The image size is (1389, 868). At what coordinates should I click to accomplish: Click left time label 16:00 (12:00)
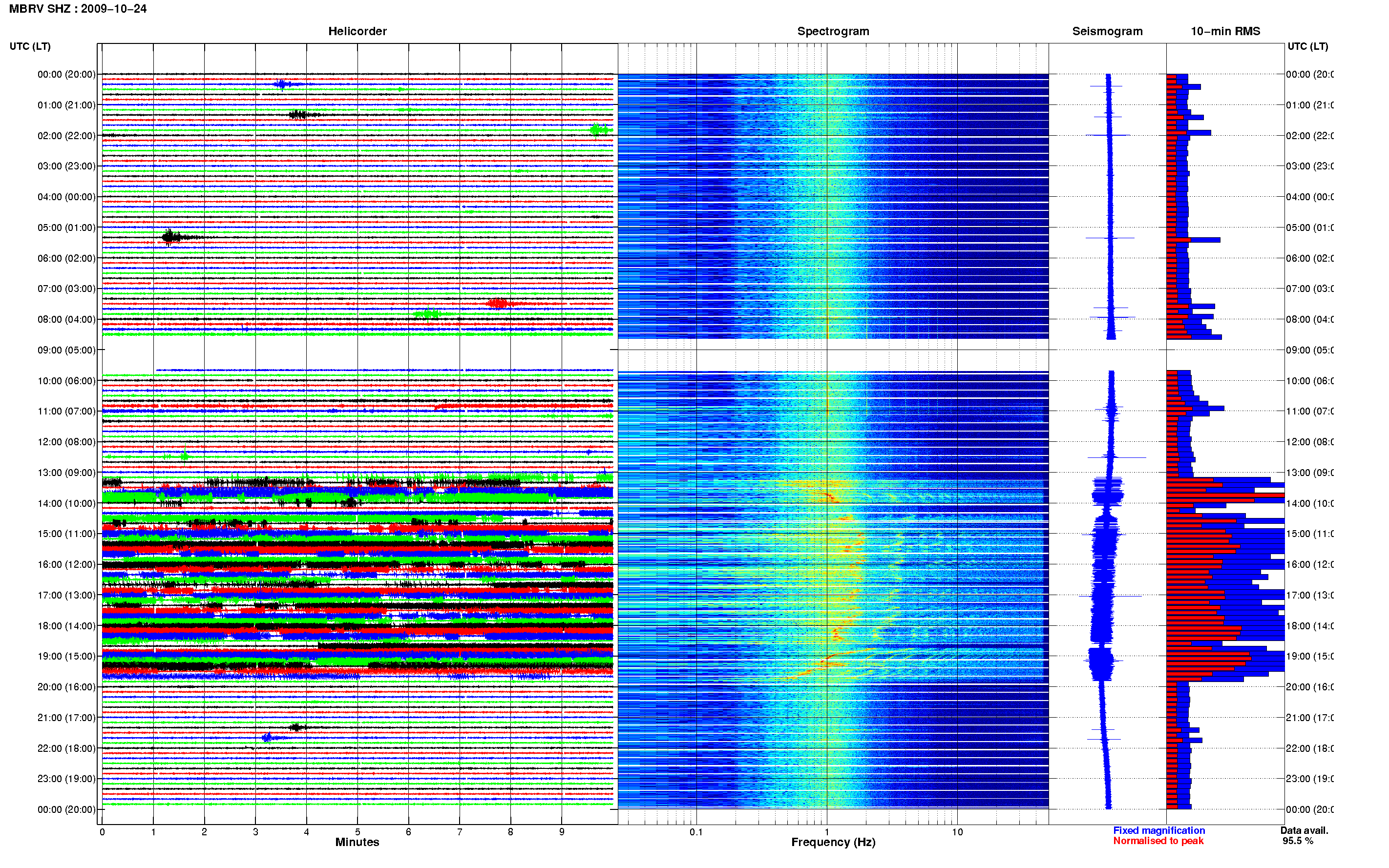point(66,564)
